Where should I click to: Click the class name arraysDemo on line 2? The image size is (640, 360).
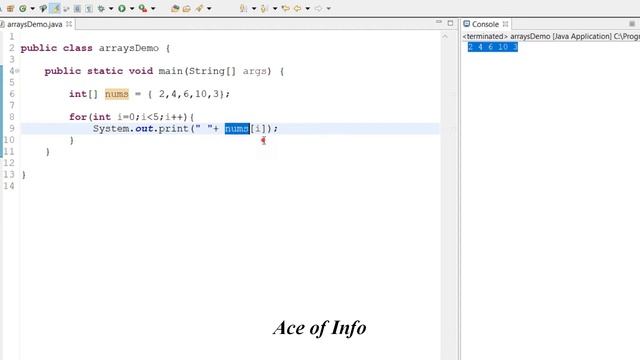(x=129, y=48)
